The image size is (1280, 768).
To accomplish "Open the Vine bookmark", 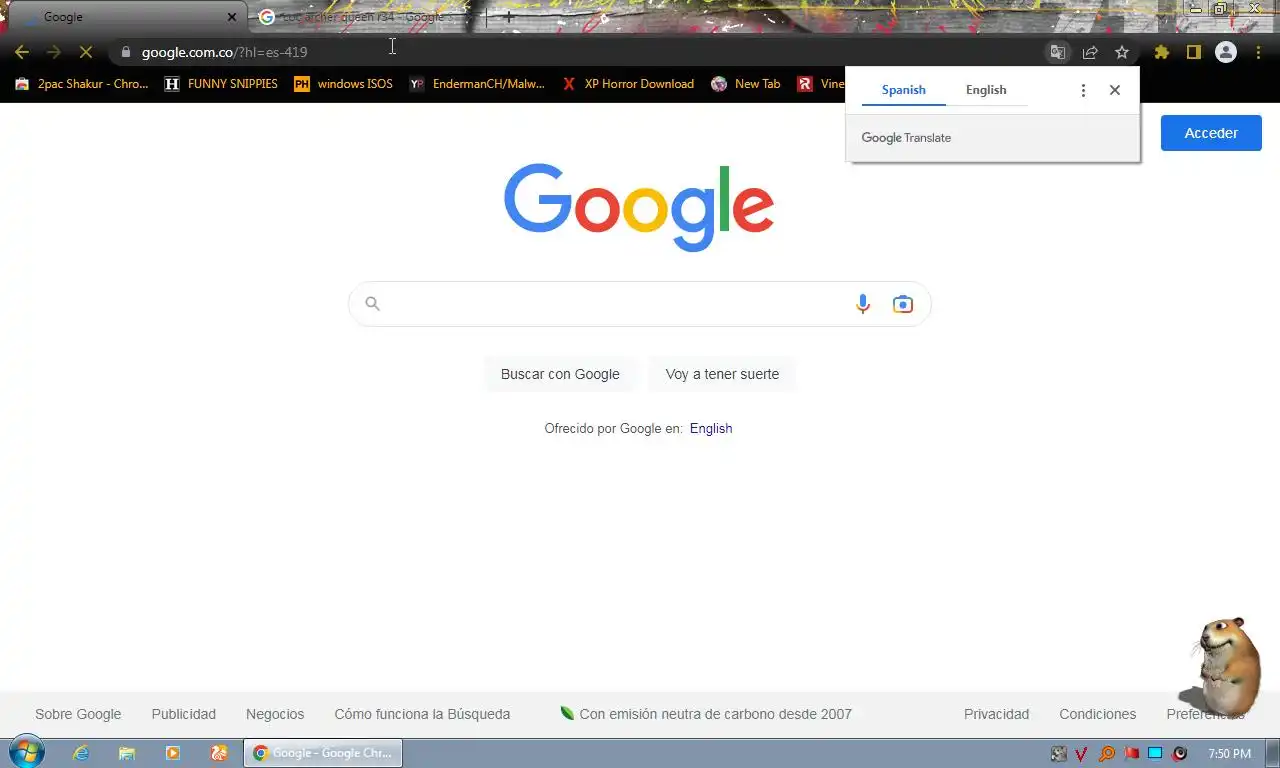I will pos(820,84).
